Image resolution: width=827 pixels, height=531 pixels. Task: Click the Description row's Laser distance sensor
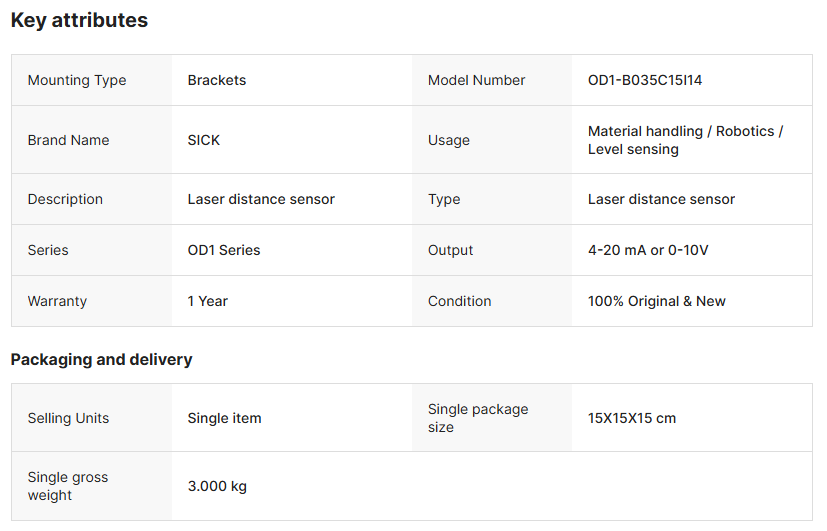[x=261, y=199]
